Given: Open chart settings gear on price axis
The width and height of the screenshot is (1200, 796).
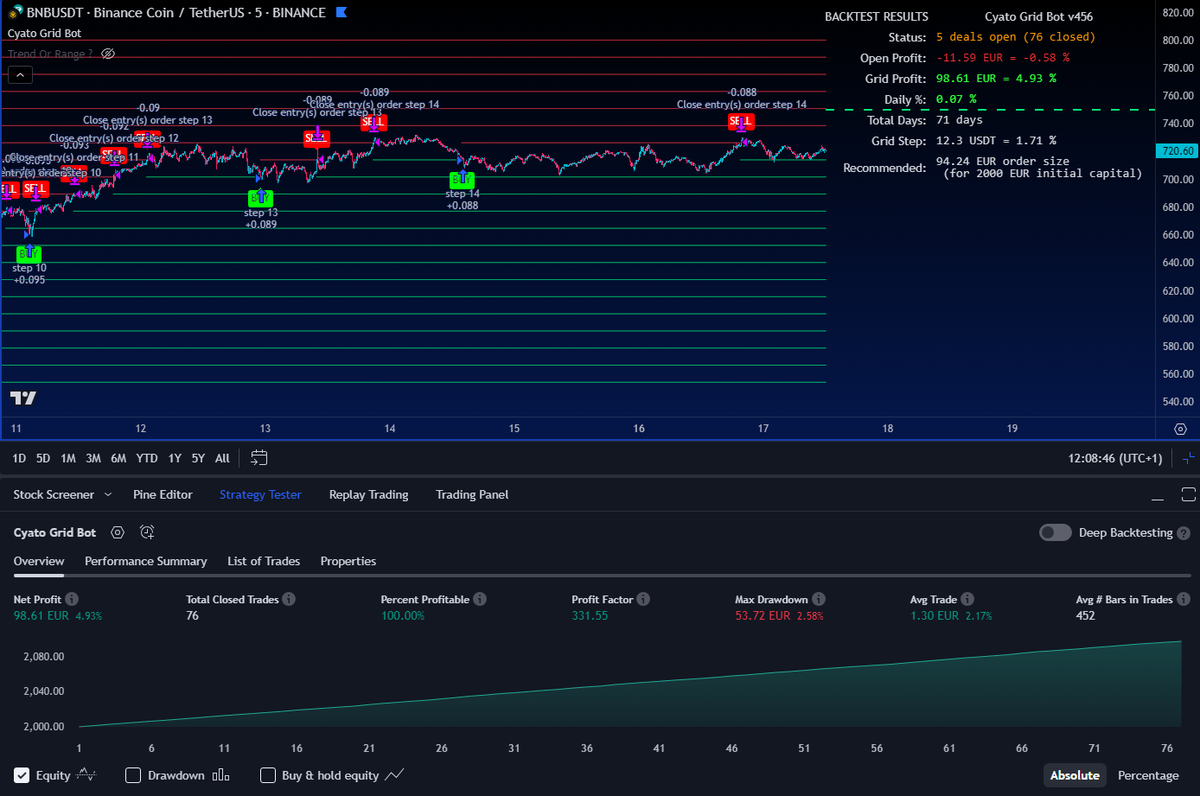Looking at the screenshot, I should [1180, 429].
